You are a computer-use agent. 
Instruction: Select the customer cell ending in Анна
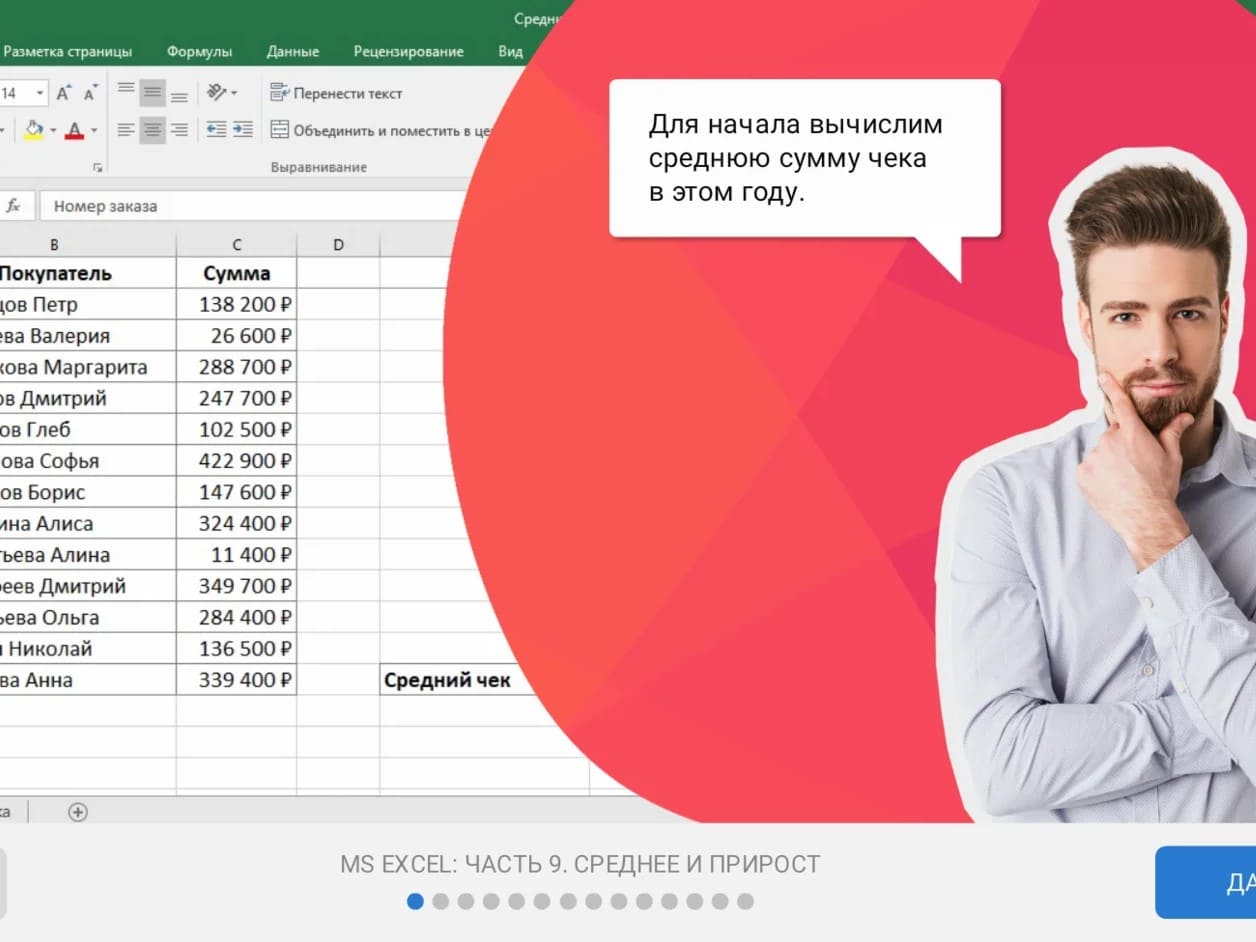coord(88,680)
